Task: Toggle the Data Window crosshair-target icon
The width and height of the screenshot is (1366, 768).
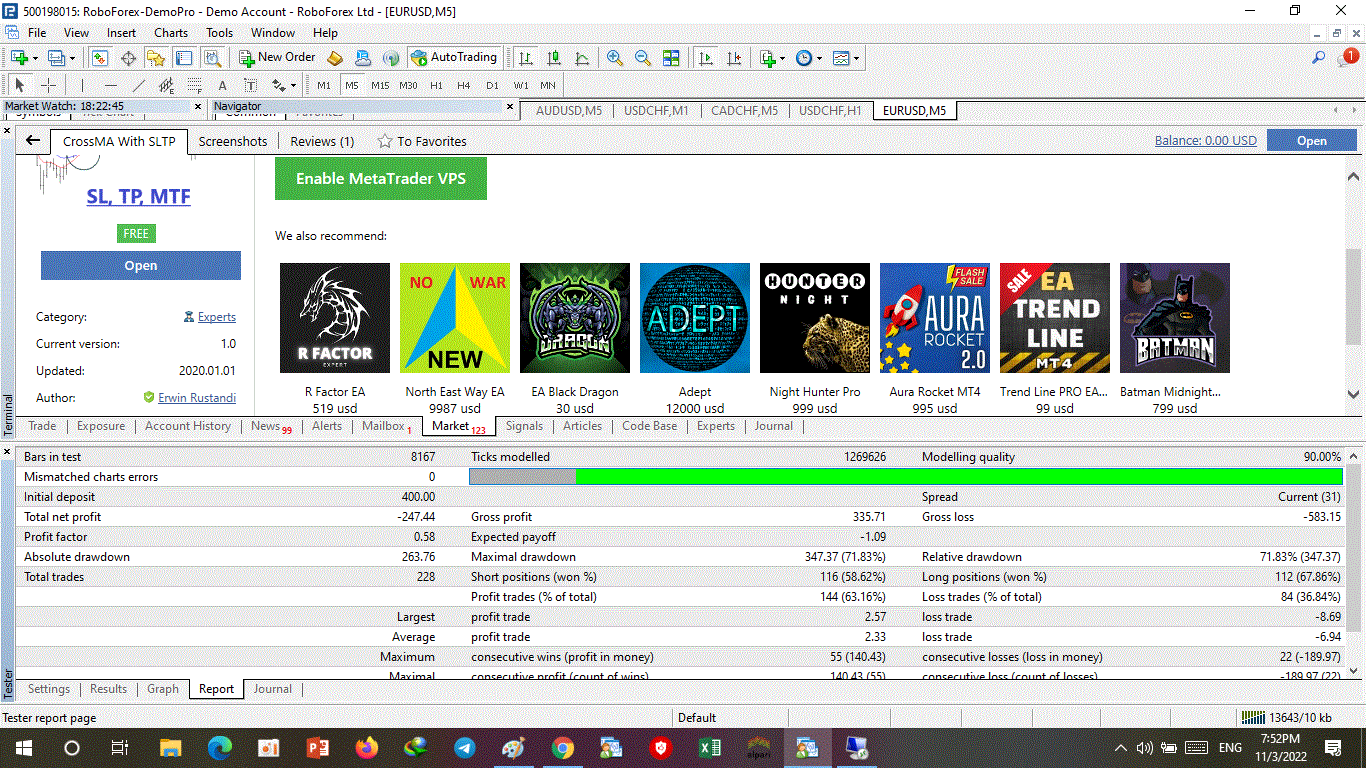Action: tap(128, 58)
